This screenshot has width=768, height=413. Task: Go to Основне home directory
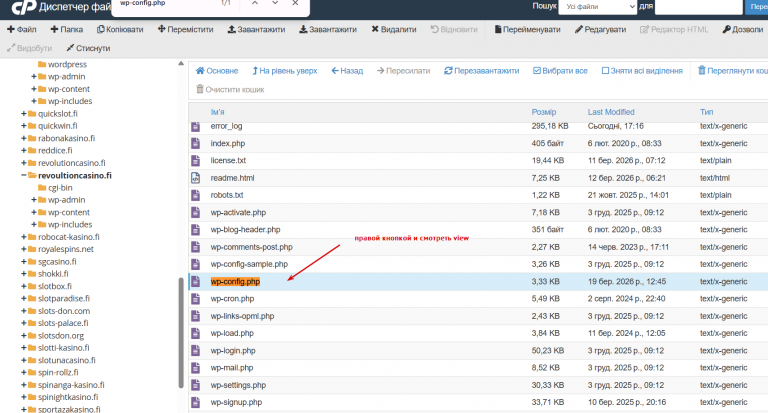tap(216, 71)
